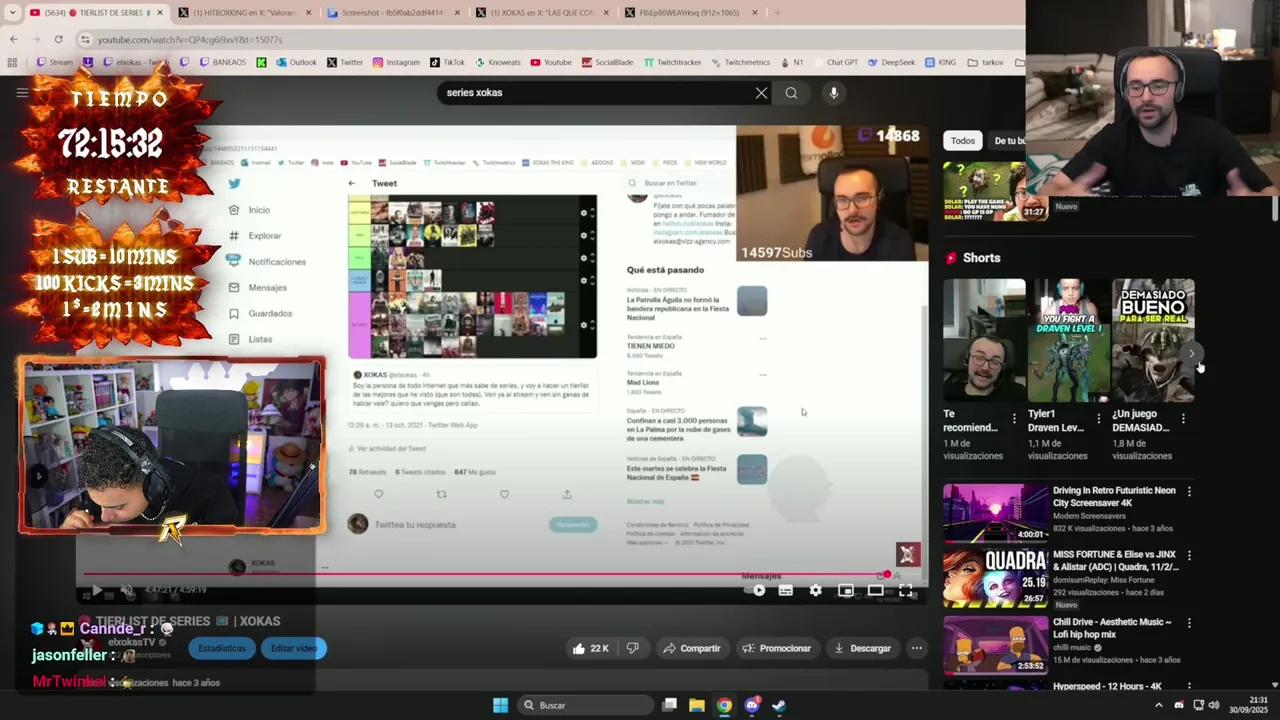The height and width of the screenshot is (720, 1280).
Task: Reload the page using the refresh icon
Action: pos(58,39)
